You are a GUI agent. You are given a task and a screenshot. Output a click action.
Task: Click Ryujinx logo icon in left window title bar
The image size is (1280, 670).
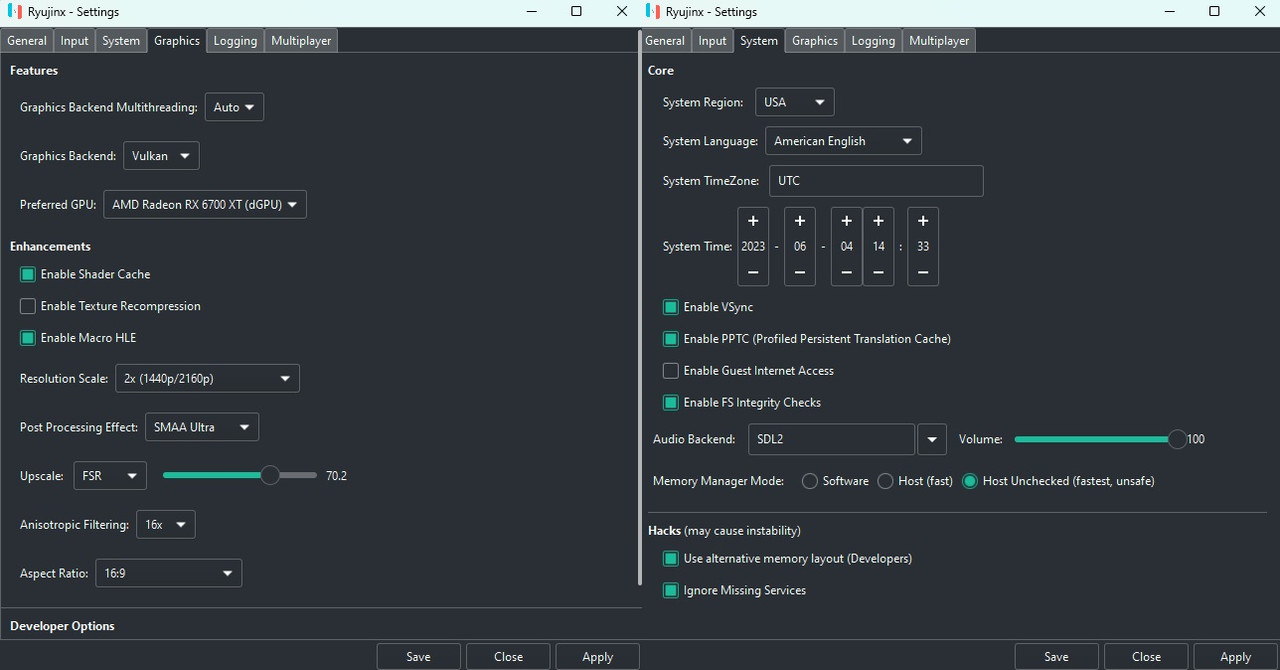15,12
